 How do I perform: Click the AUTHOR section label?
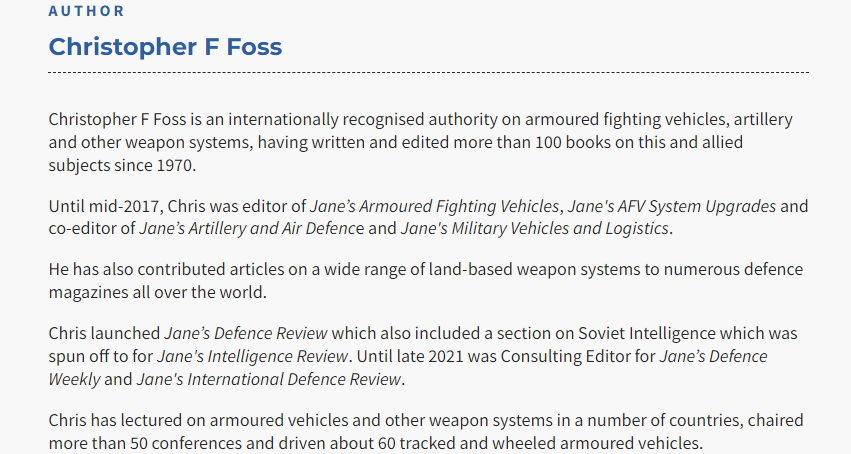pyautogui.click(x=86, y=11)
